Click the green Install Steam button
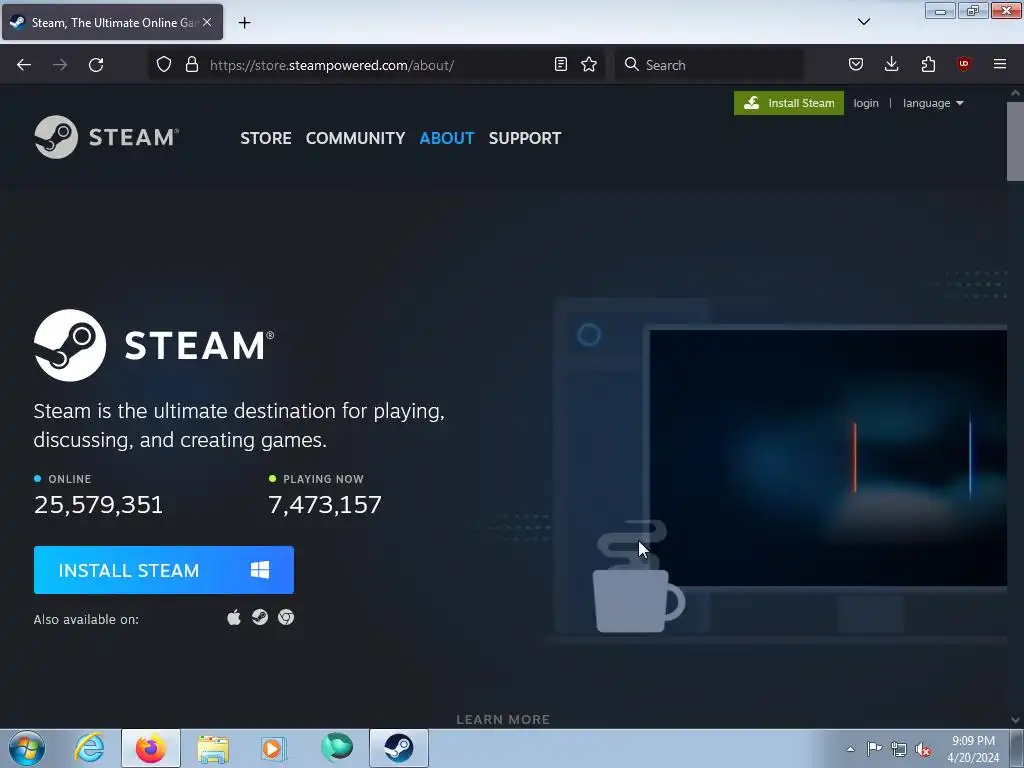 789,103
